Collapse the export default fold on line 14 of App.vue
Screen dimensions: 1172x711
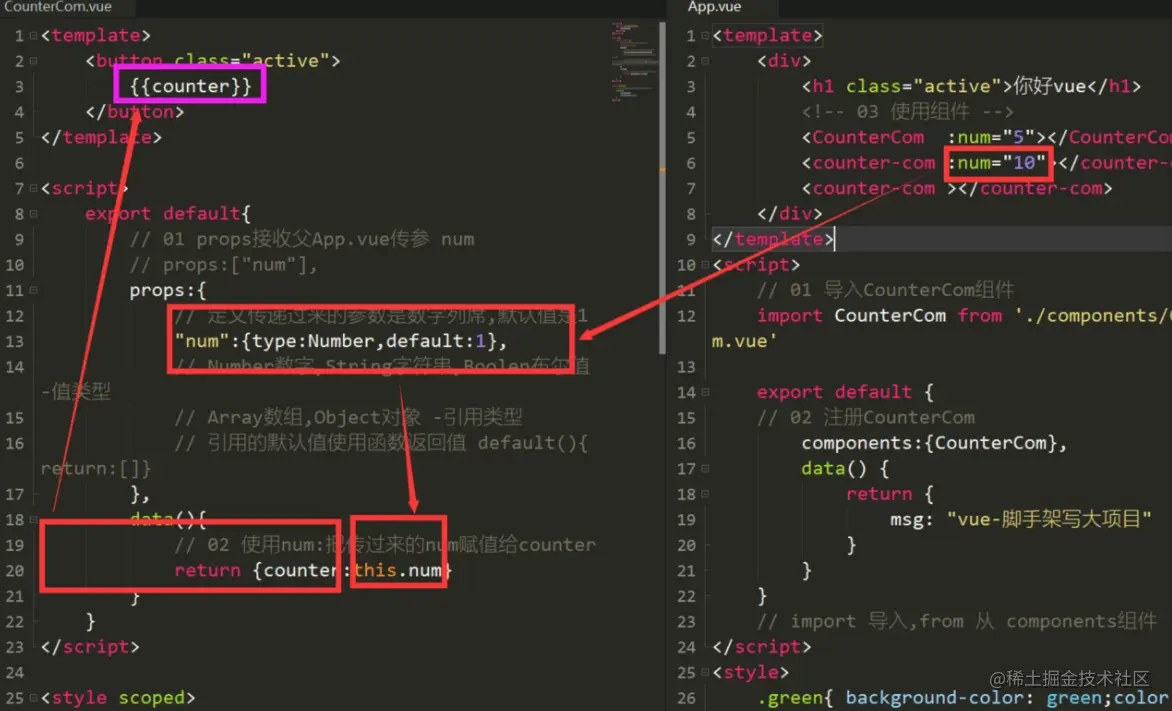point(705,392)
